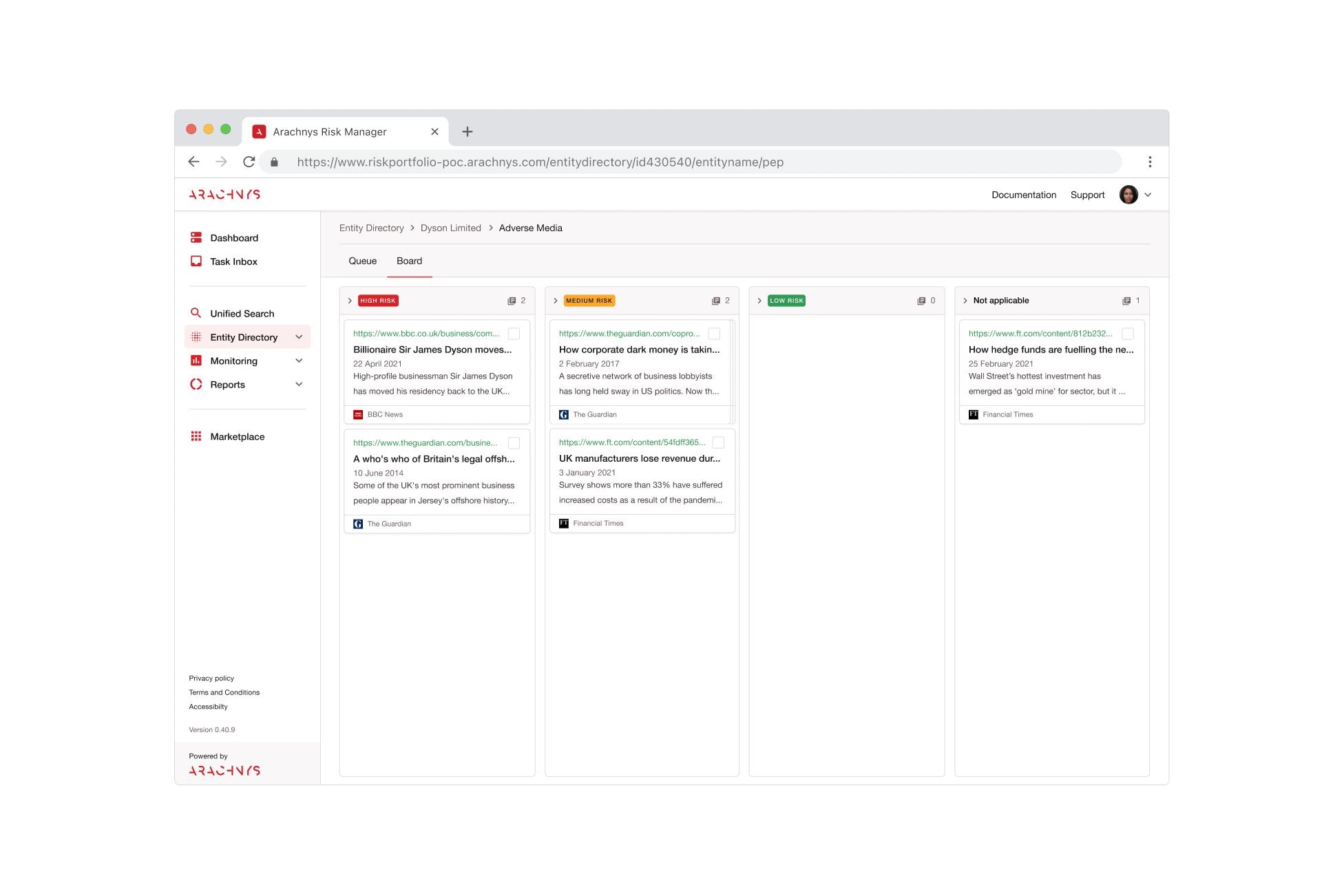
Task: Open 'UK manufacturers lose revenue' article title
Action: (640, 458)
